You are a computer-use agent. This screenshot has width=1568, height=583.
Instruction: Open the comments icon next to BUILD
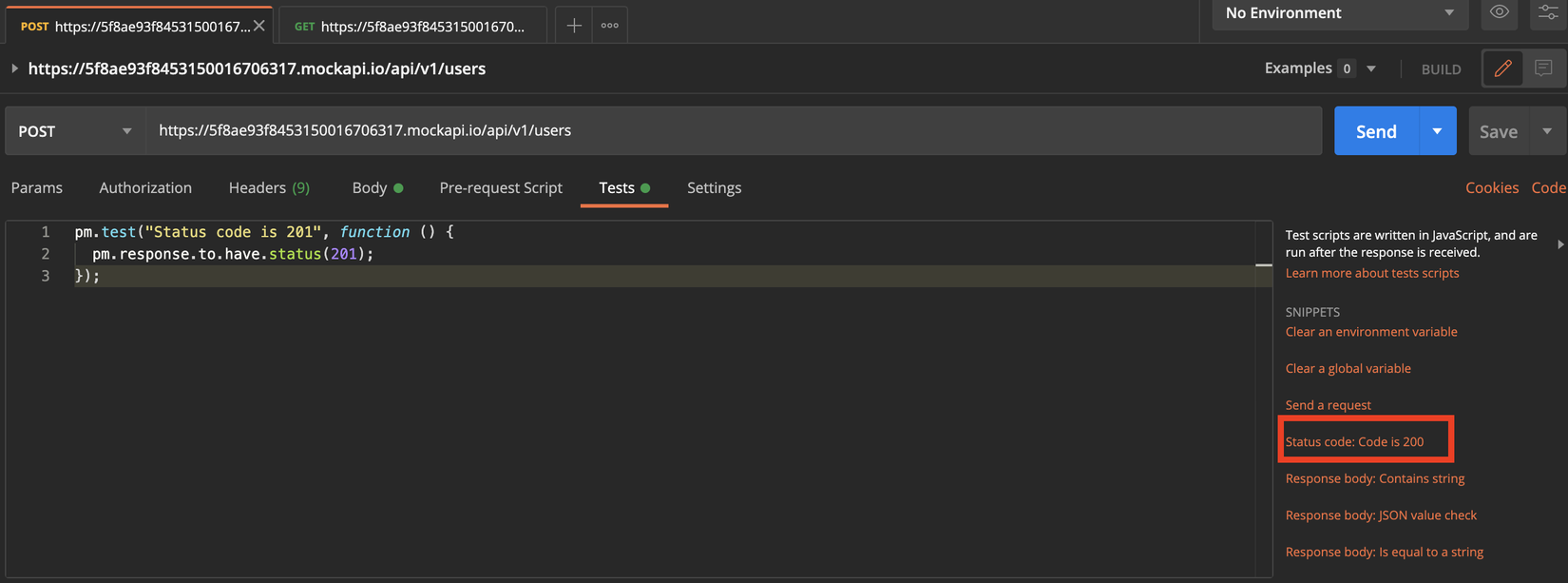click(1543, 68)
